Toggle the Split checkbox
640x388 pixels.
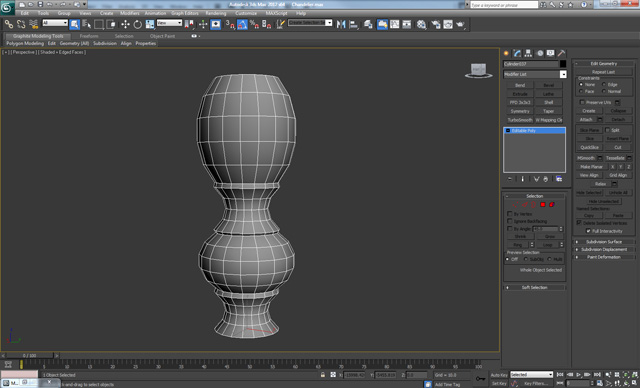pyautogui.click(x=607, y=130)
